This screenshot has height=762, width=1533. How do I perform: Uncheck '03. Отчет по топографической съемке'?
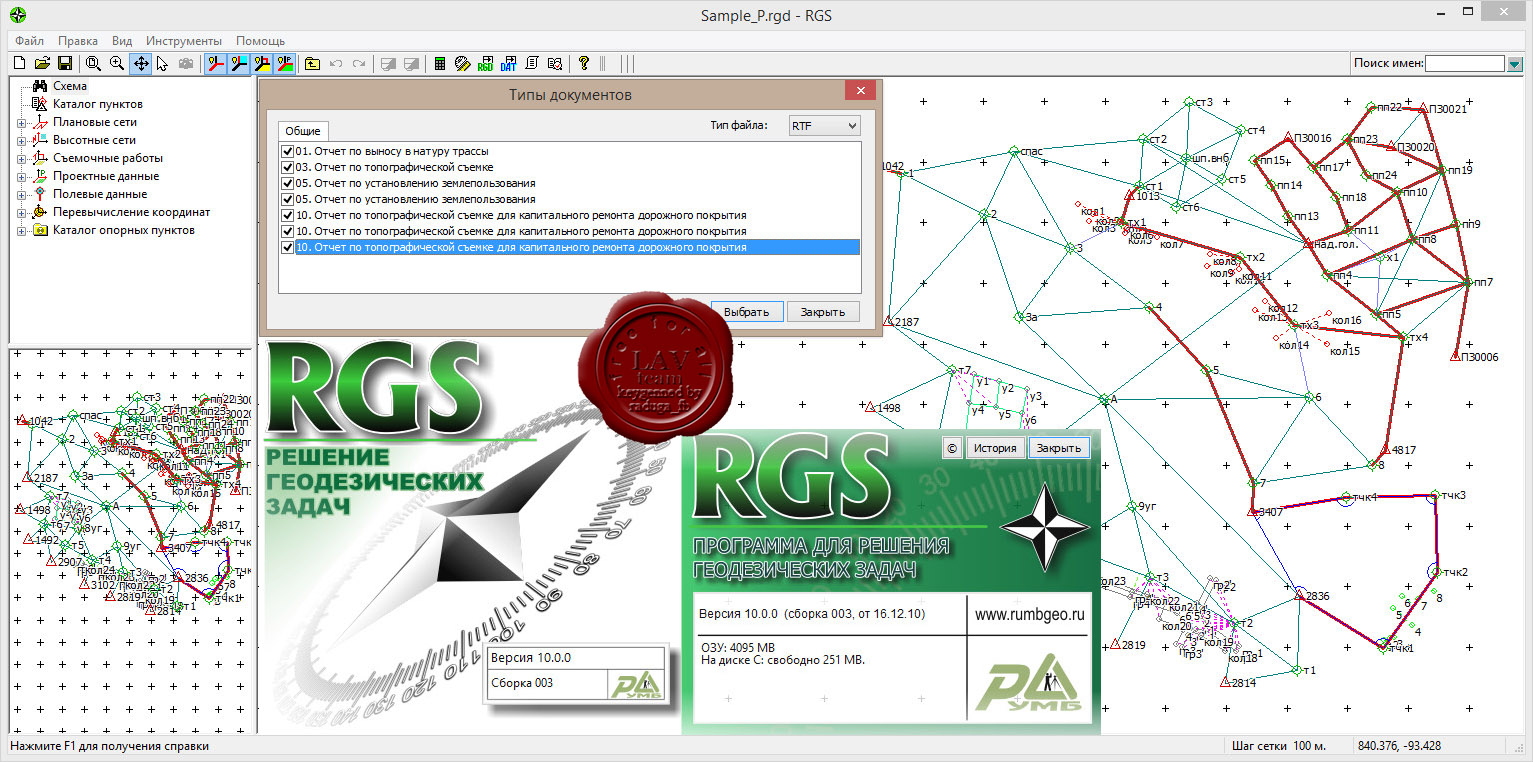point(288,168)
